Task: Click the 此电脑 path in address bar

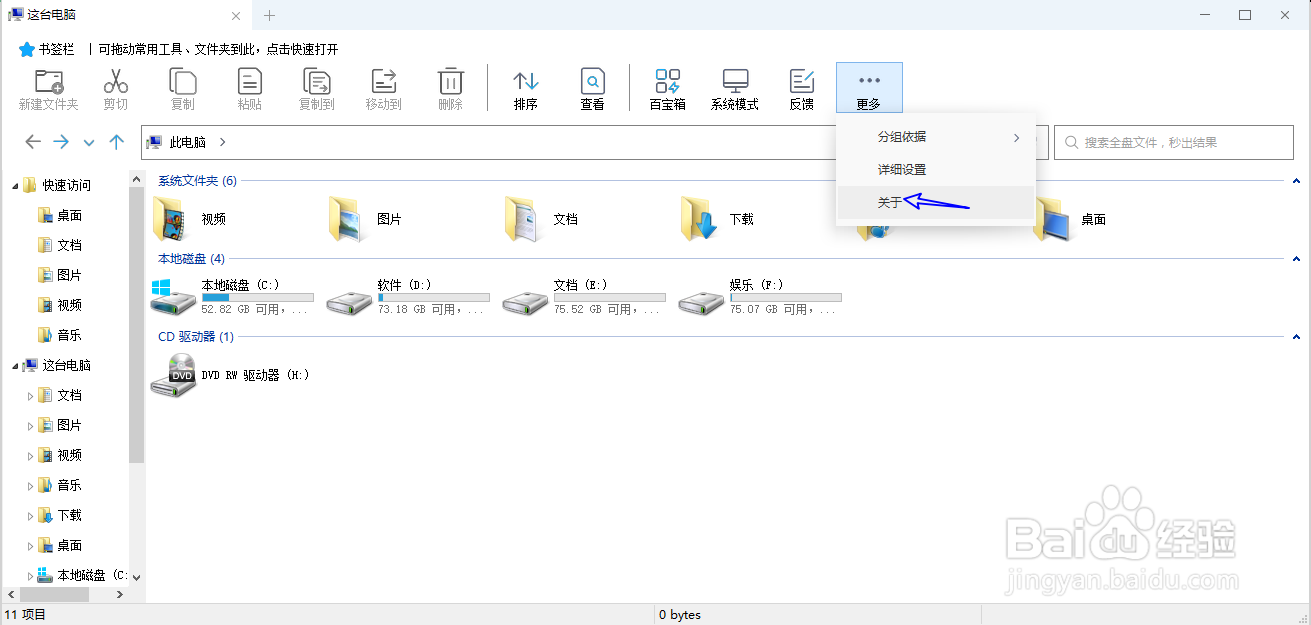Action: click(188, 142)
